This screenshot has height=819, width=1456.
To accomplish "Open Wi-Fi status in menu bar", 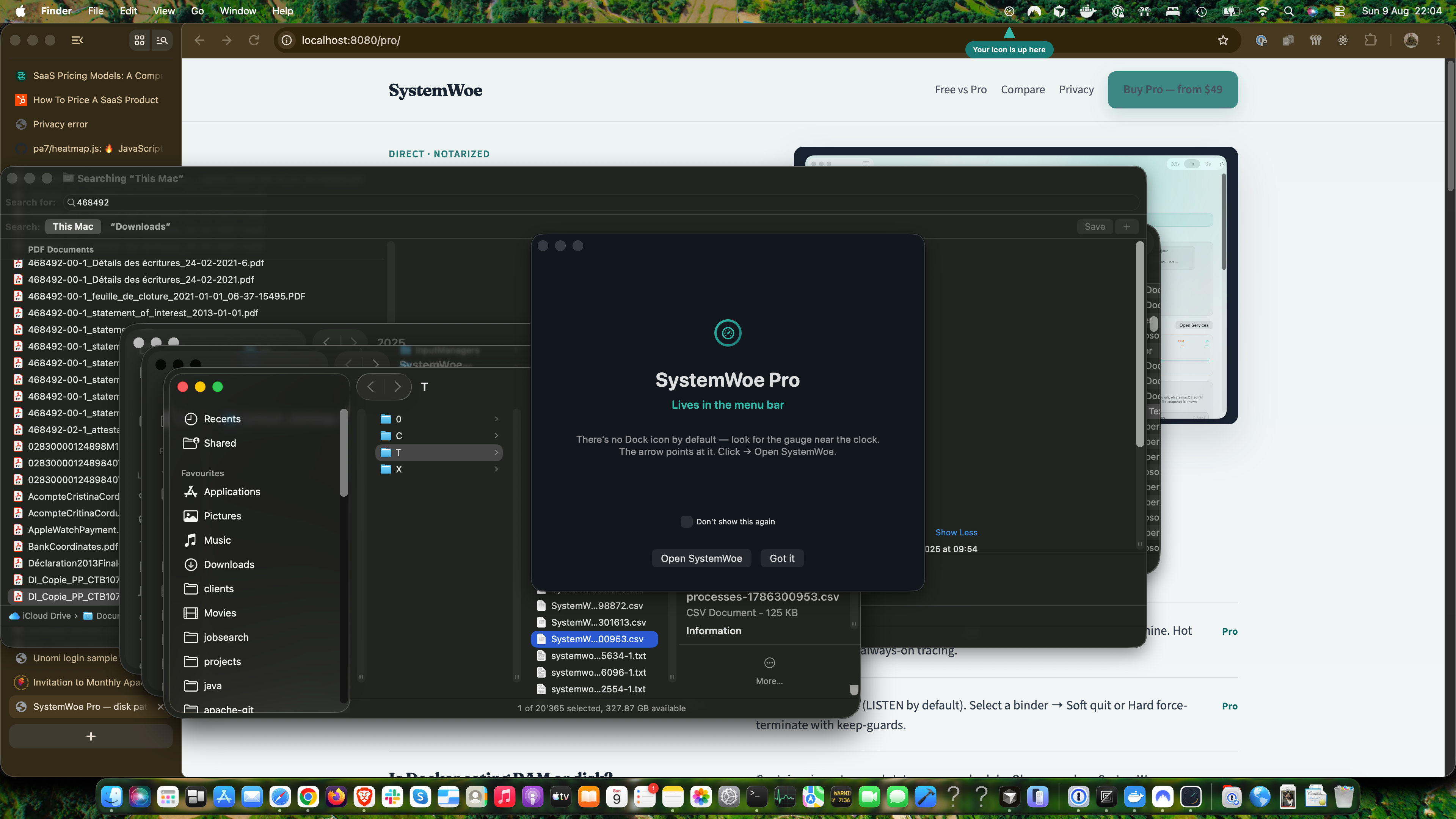I will coord(1262,11).
